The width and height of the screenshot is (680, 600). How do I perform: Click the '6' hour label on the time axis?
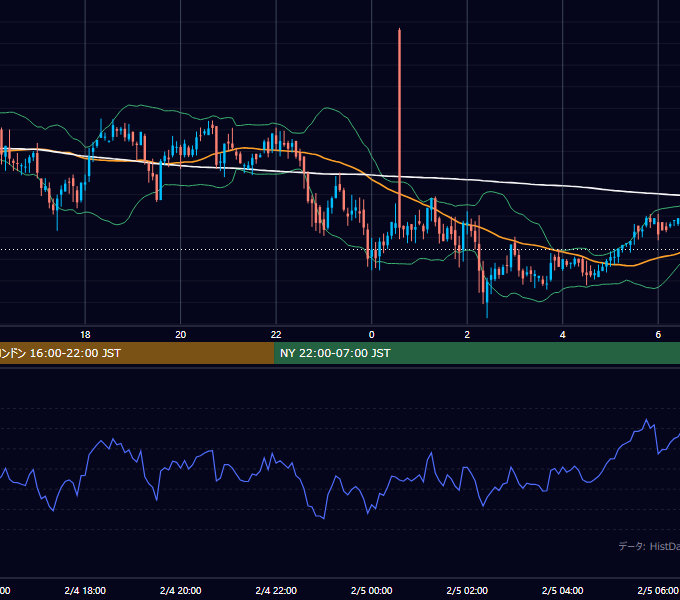[x=658, y=335]
